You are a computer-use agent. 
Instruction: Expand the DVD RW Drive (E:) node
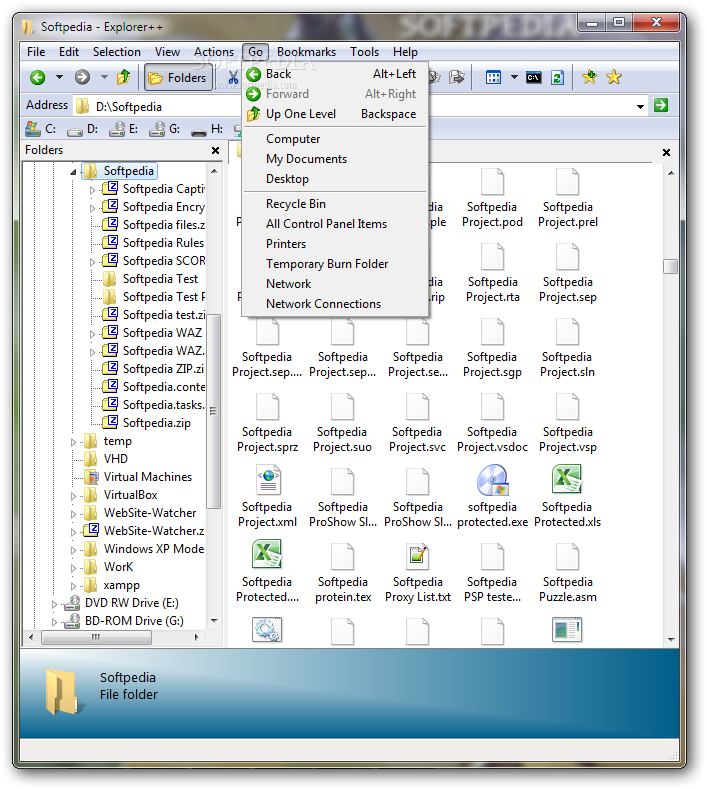[x=55, y=604]
